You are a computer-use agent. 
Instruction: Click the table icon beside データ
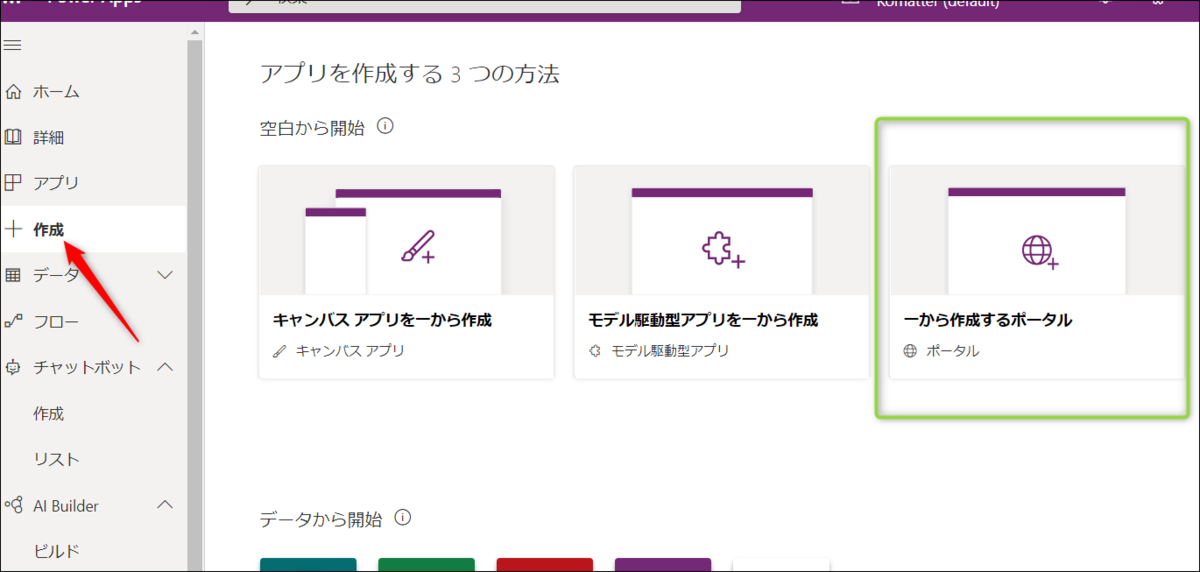pyautogui.click(x=13, y=275)
